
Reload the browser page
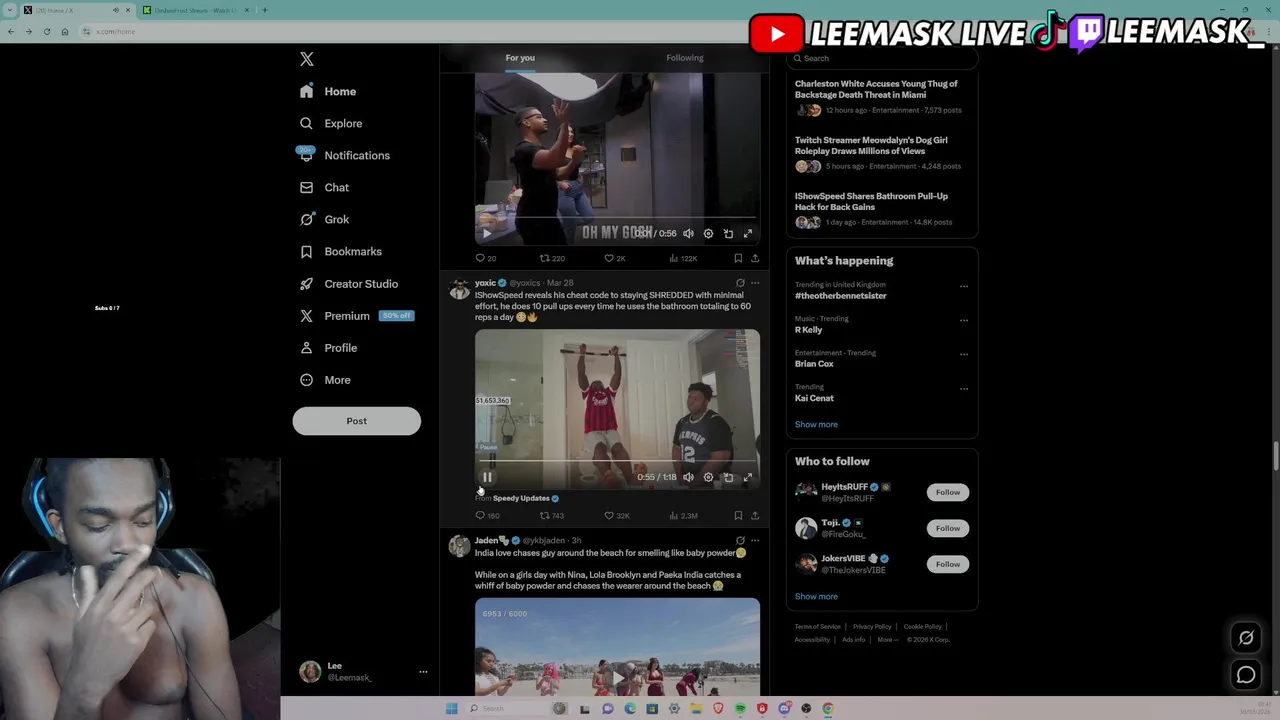(x=46, y=31)
